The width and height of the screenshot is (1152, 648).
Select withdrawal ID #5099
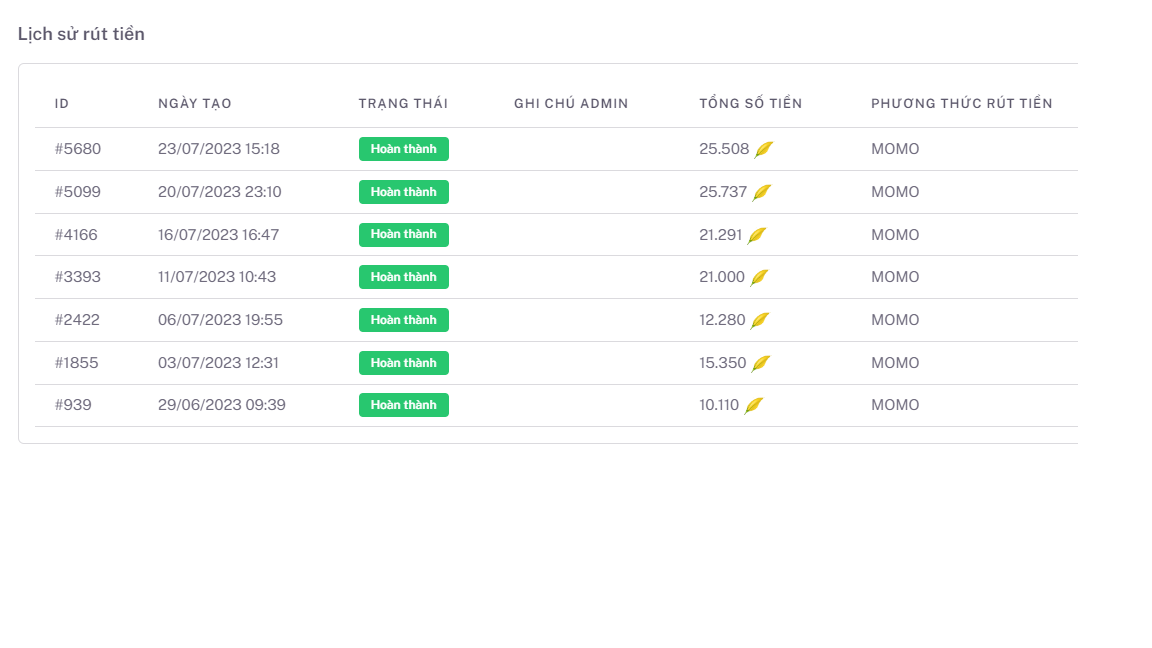78,192
